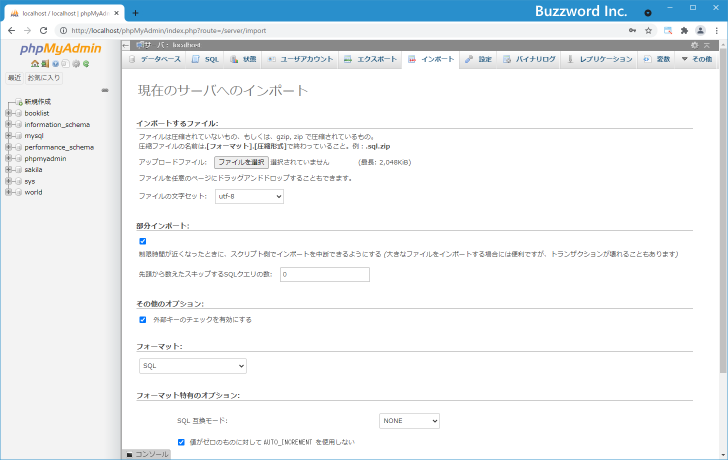Expand the performance_schema tree node
The width and height of the screenshot is (728, 460).
pos(8,147)
